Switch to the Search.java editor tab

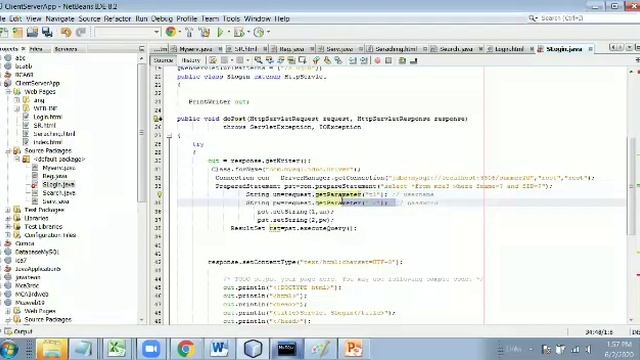coord(456,49)
